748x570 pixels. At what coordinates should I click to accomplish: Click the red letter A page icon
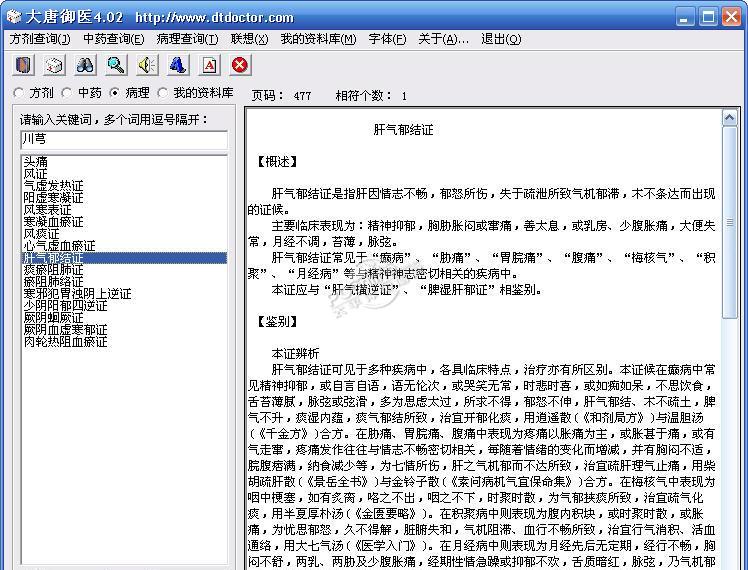pos(209,65)
